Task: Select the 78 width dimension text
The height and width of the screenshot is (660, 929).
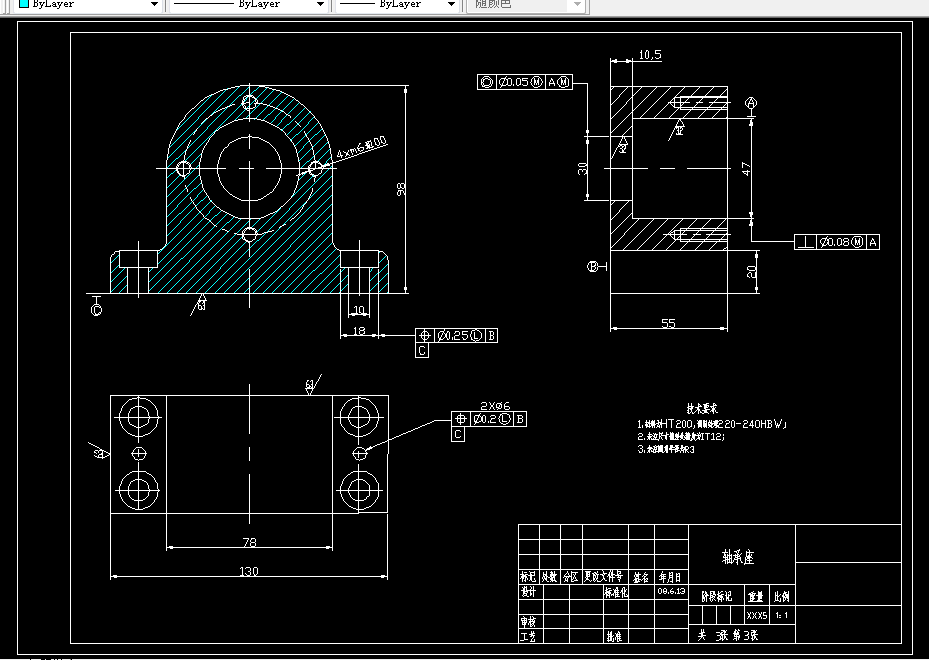Action: pos(249,542)
